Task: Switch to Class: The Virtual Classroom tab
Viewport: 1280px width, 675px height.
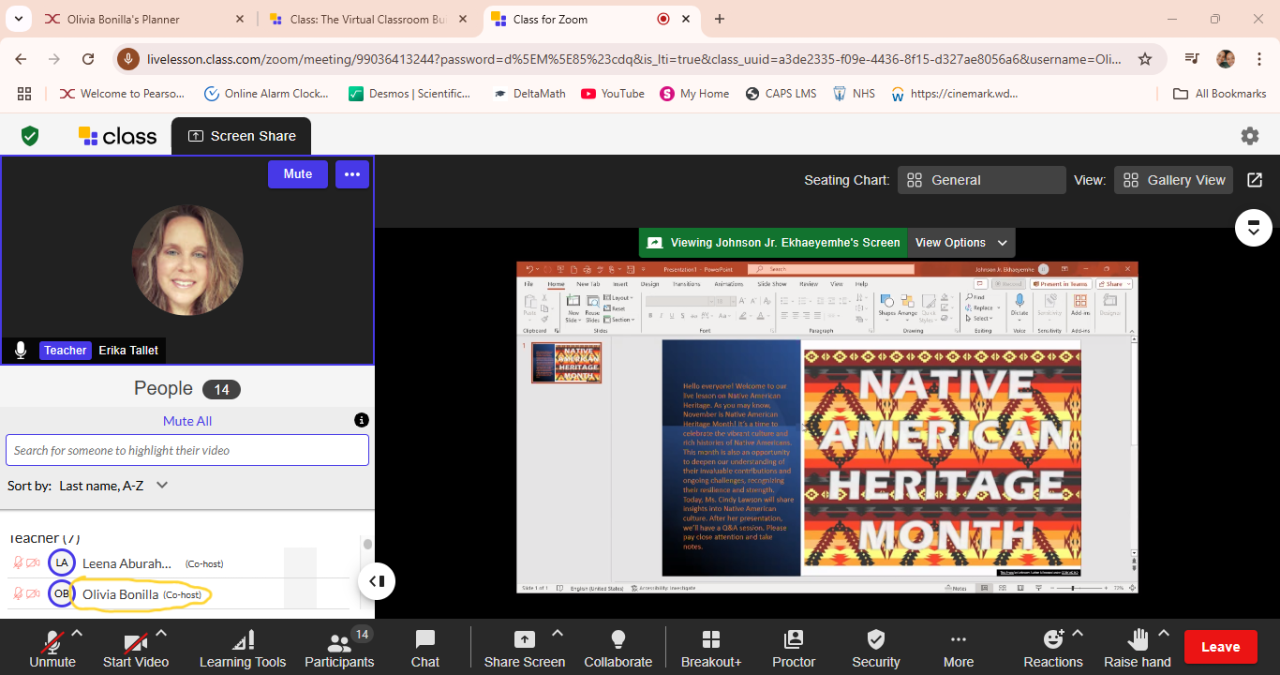Action: [x=370, y=19]
